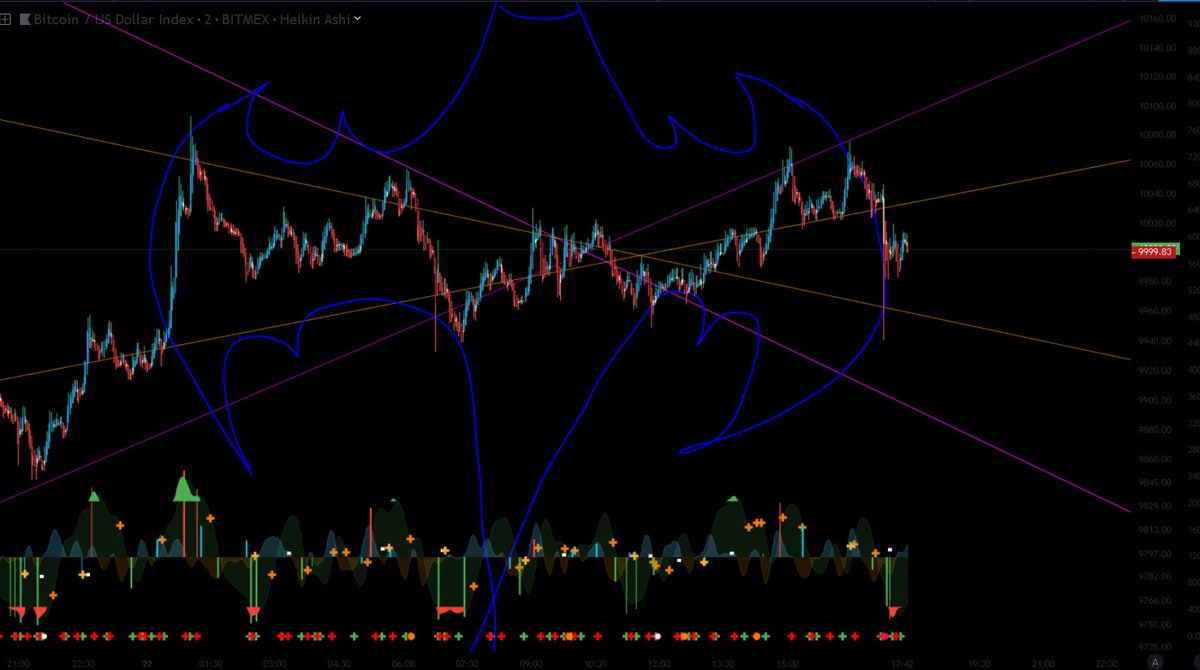Click the 17:42 time axis label
The height and width of the screenshot is (670, 1200).
coord(902,662)
